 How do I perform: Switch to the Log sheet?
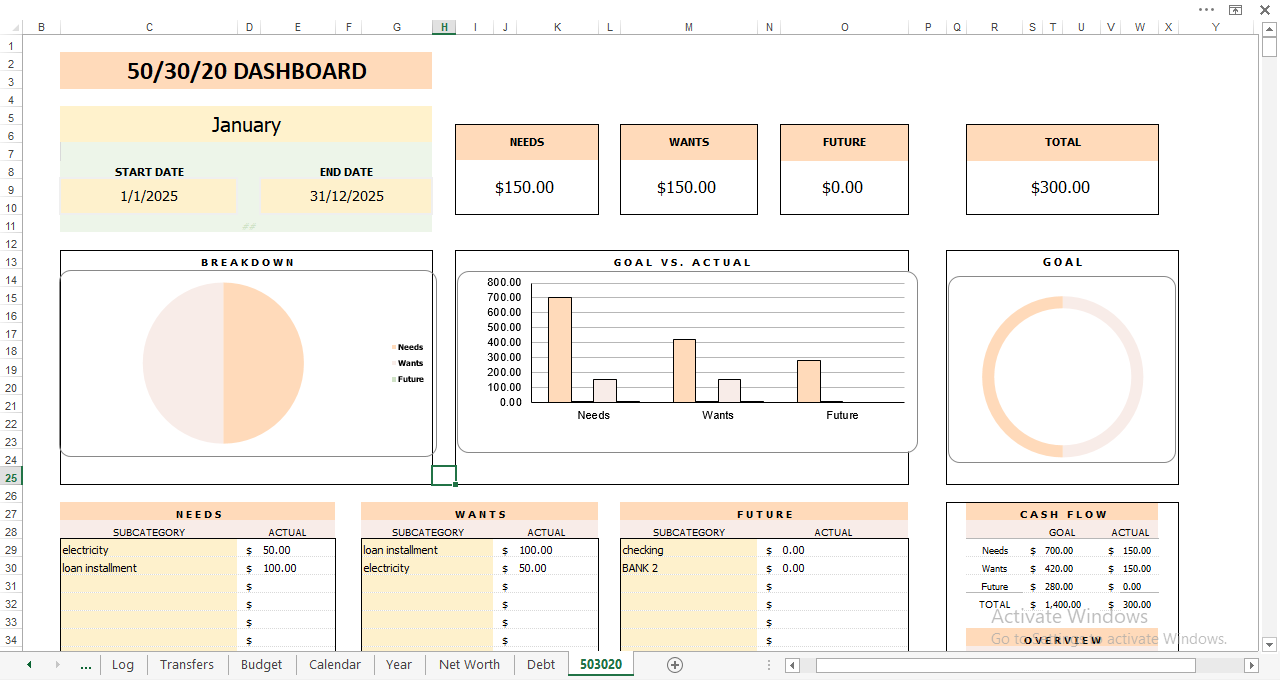(123, 664)
